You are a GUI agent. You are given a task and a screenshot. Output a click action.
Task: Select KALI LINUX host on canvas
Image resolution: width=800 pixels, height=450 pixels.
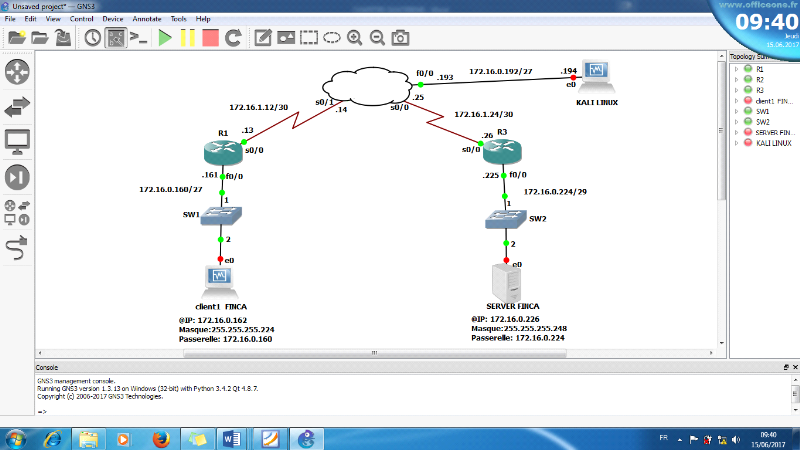pyautogui.click(x=596, y=78)
